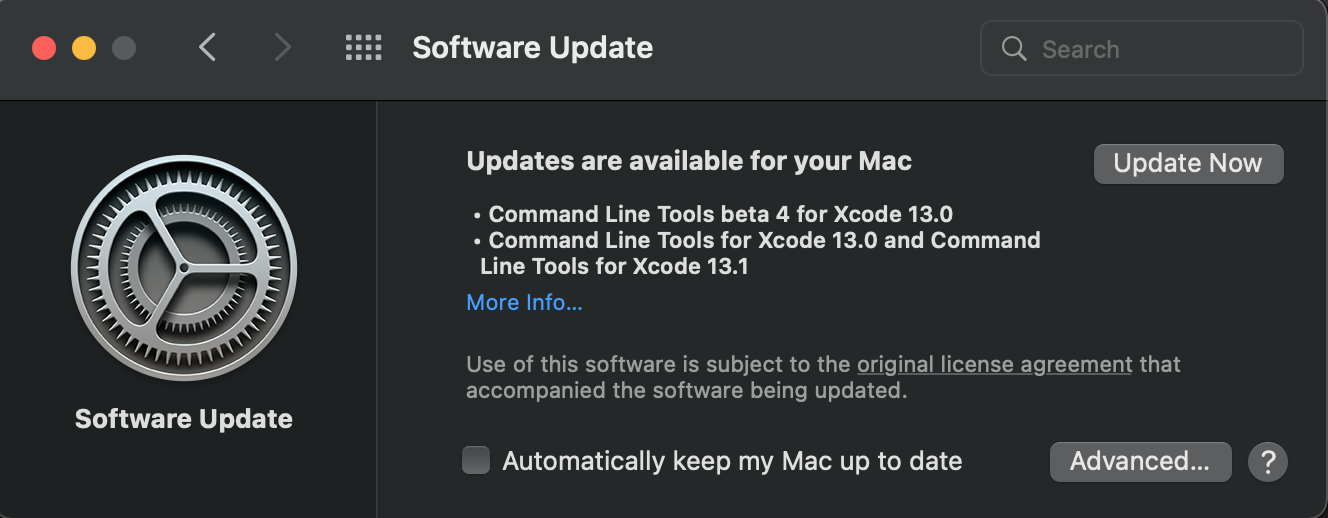Close the Software Update window
The height and width of the screenshot is (518, 1328).
coord(44,48)
